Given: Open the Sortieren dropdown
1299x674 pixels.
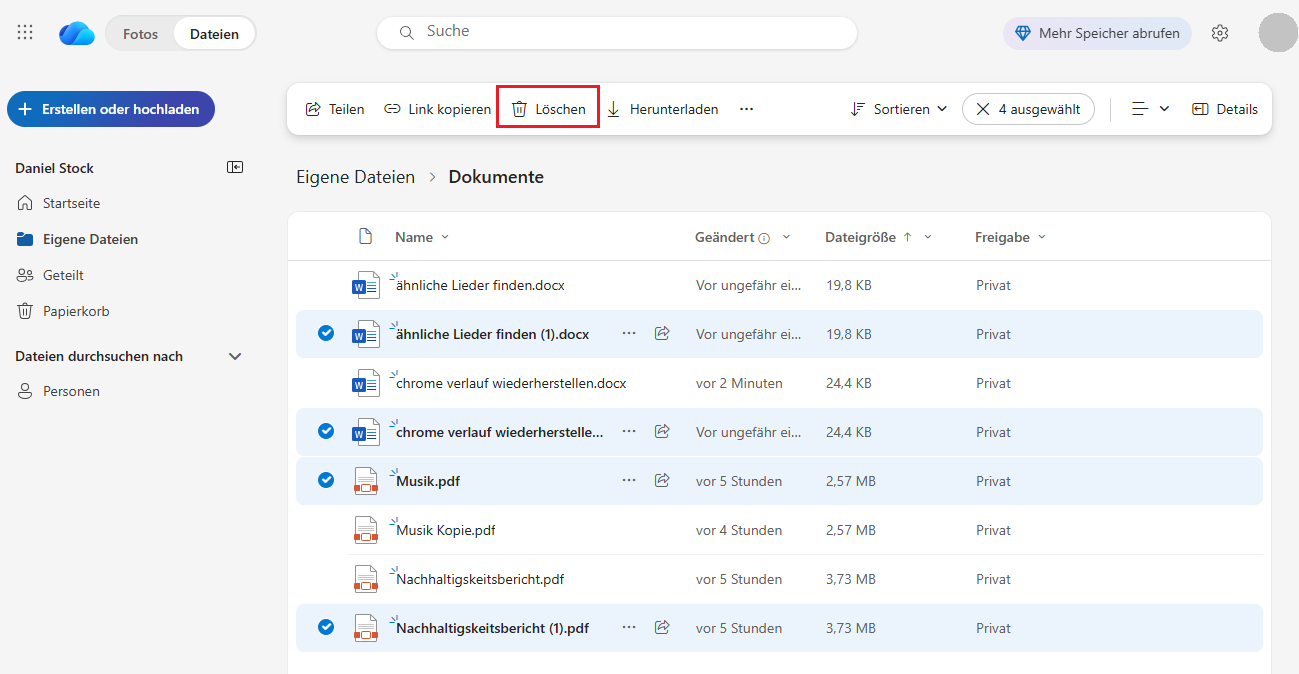Looking at the screenshot, I should pyautogui.click(x=897, y=108).
